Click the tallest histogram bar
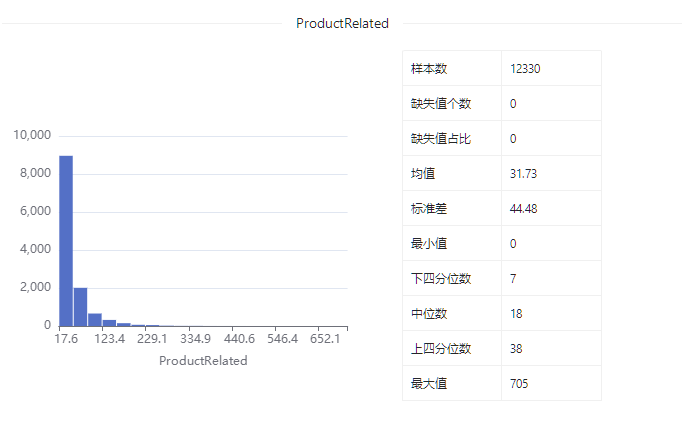Image resolution: width=684 pixels, height=422 pixels. click(66, 240)
